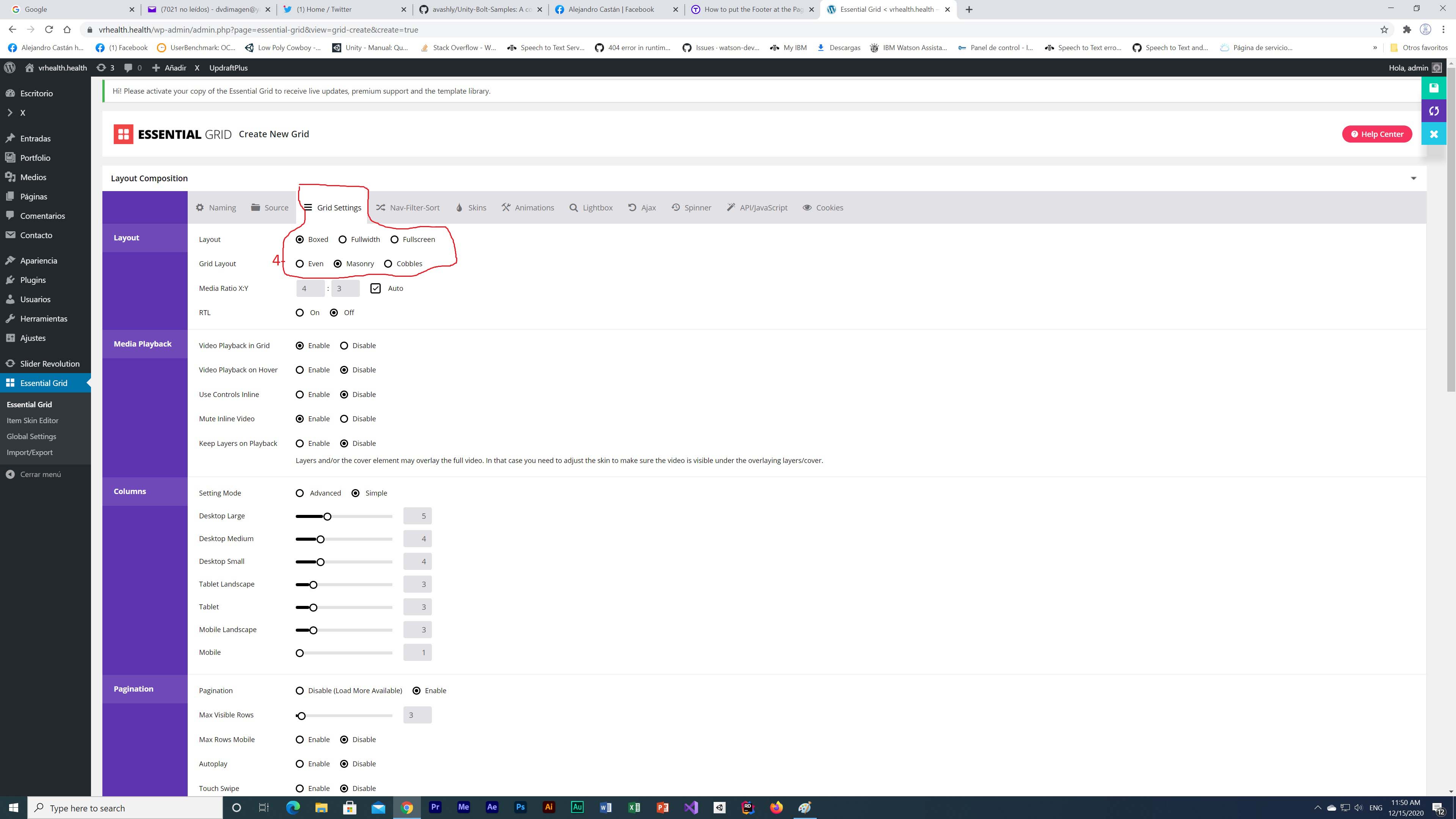Open the Hola, admin account menu
The height and width of the screenshot is (819, 1456).
(x=1415, y=68)
